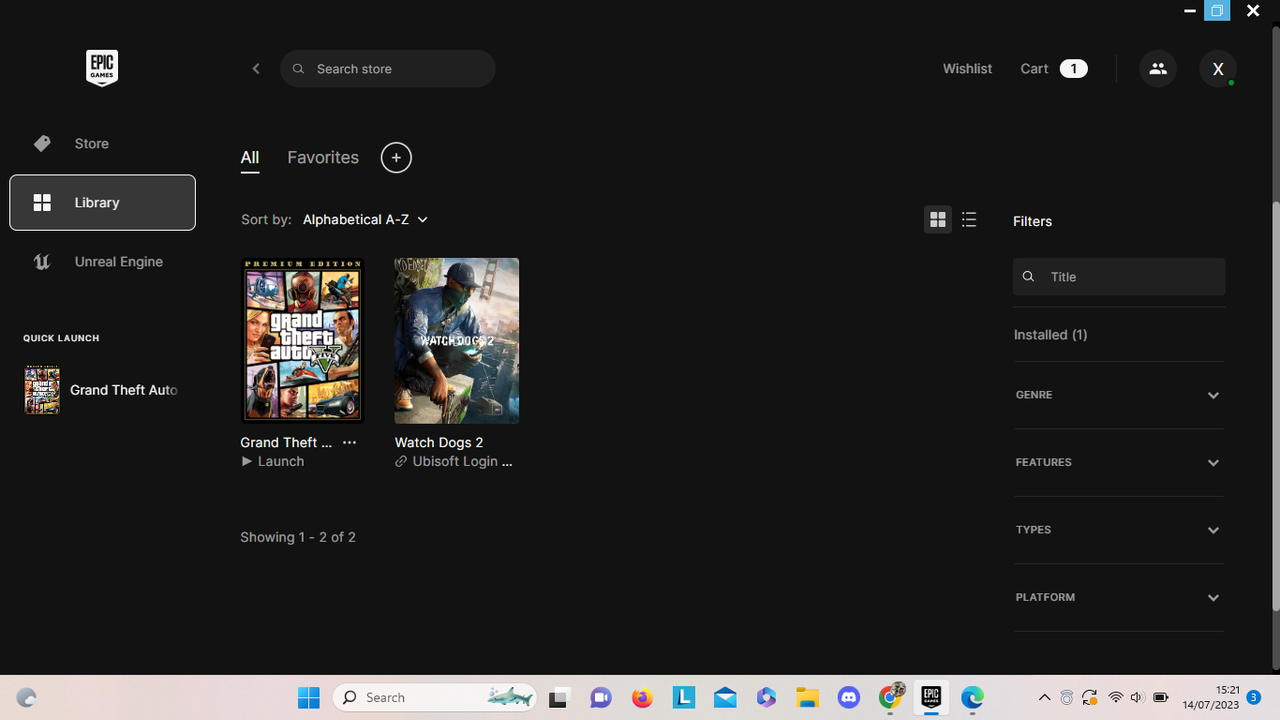
Task: Open the Mail app from taskbar
Action: [x=725, y=697]
